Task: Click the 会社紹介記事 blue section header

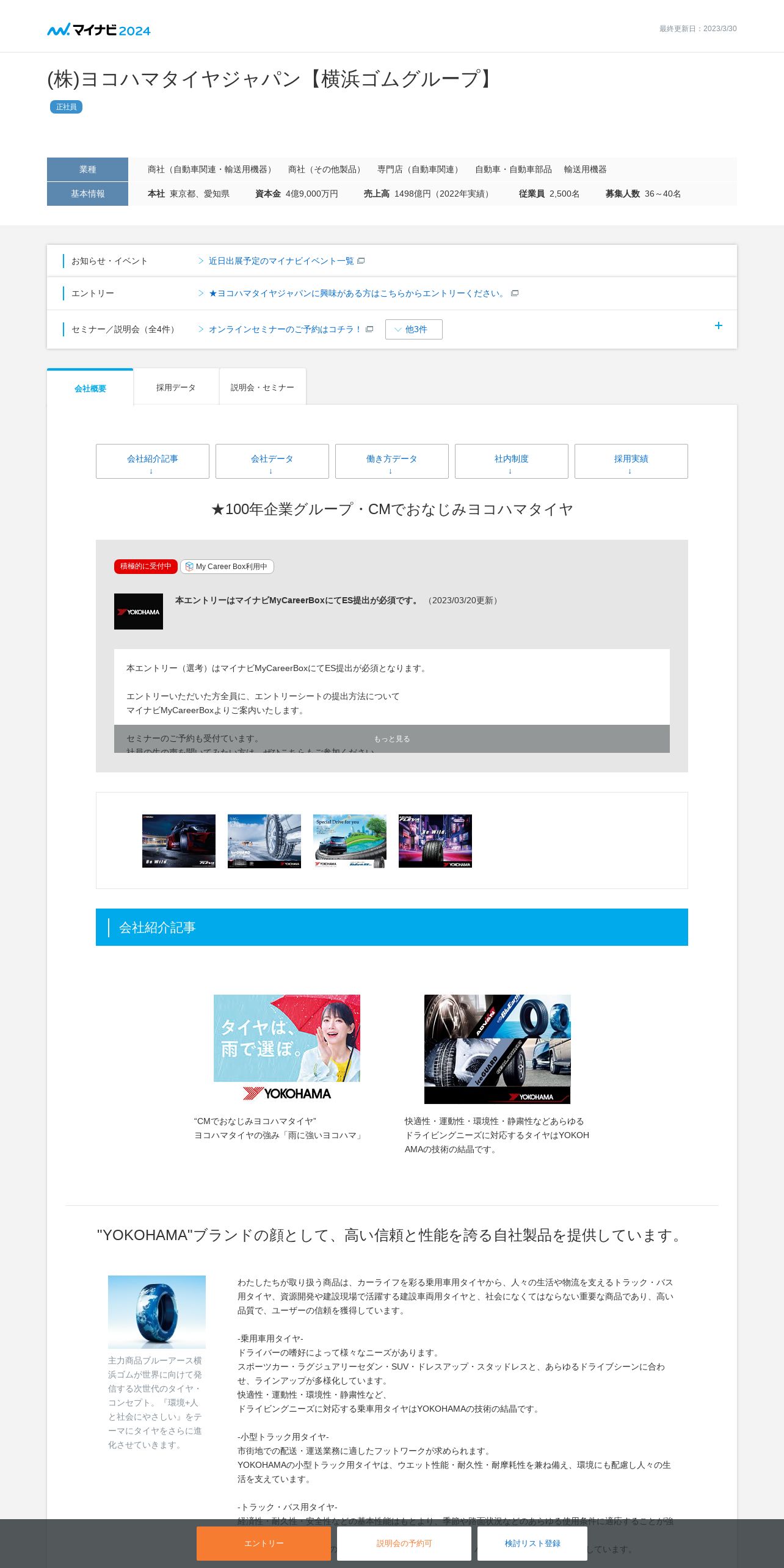Action: [x=392, y=927]
